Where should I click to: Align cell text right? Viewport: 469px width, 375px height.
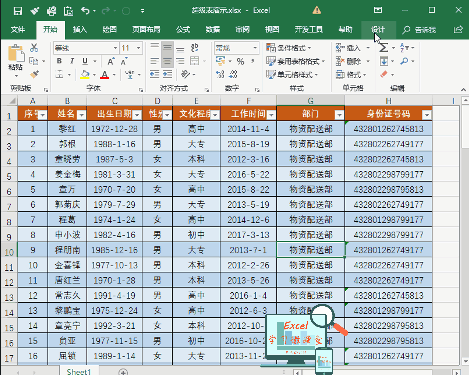[180, 61]
